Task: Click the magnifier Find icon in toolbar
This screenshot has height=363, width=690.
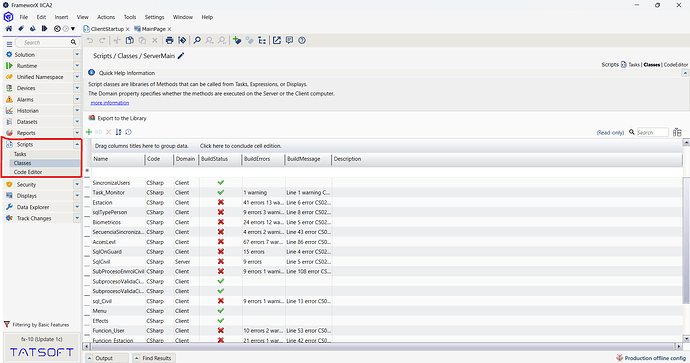Action: [197, 40]
